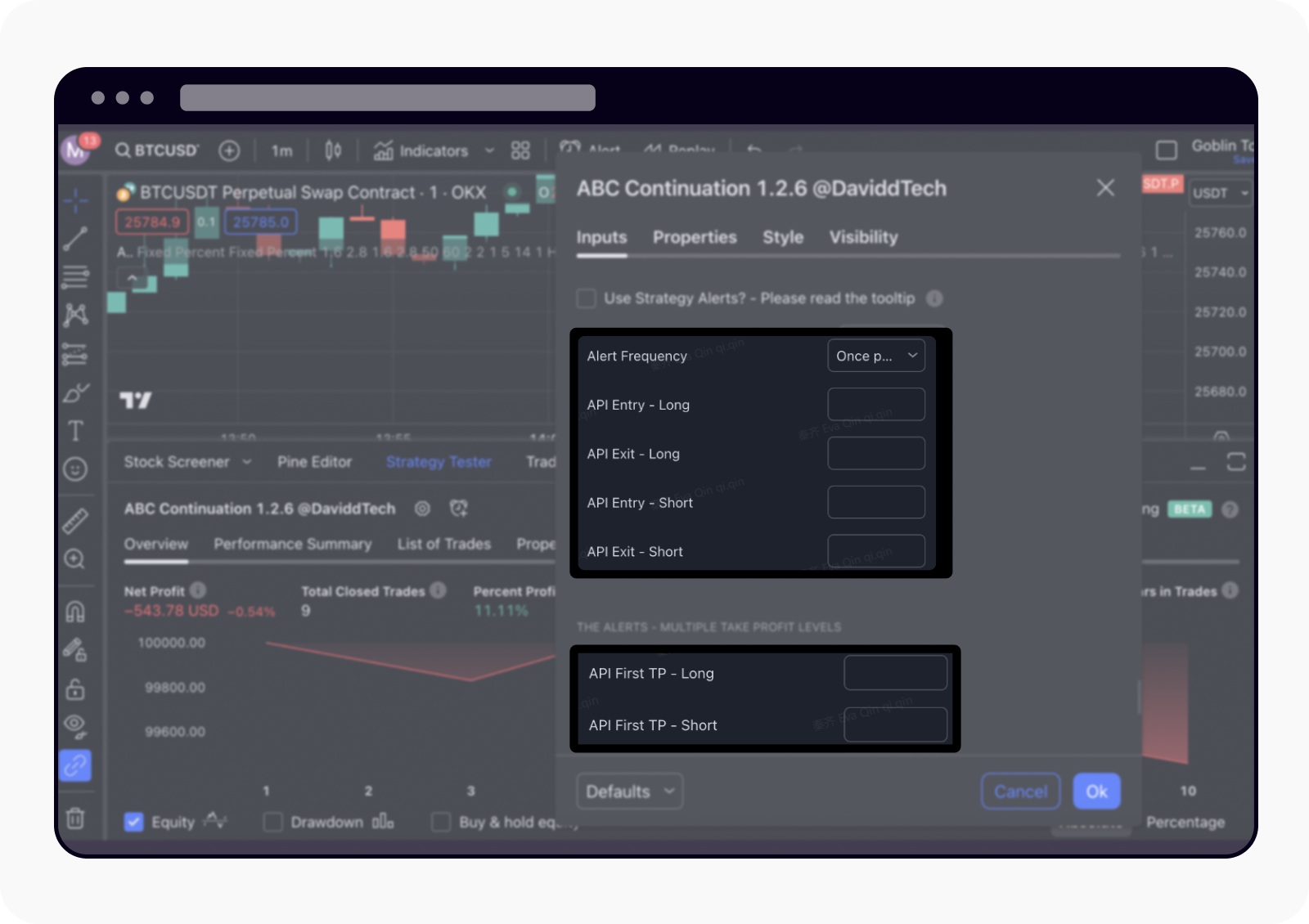Select the patterns drawing tool
The width and height of the screenshot is (1309, 924).
click(75, 315)
